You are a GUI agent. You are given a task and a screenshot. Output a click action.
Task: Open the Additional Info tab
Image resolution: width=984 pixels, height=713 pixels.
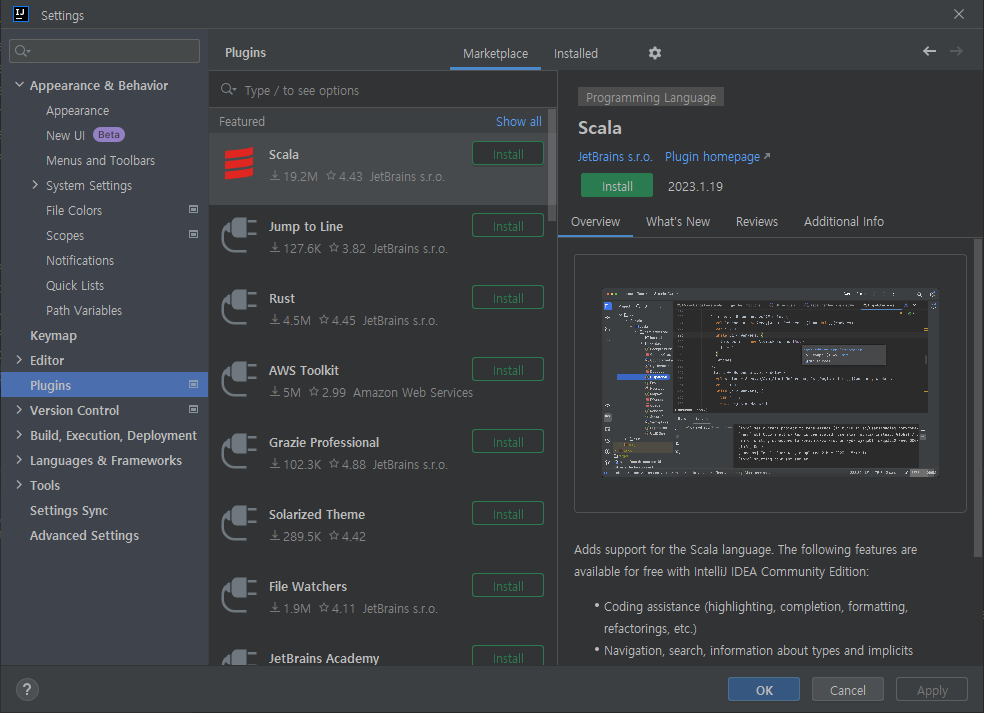843,222
